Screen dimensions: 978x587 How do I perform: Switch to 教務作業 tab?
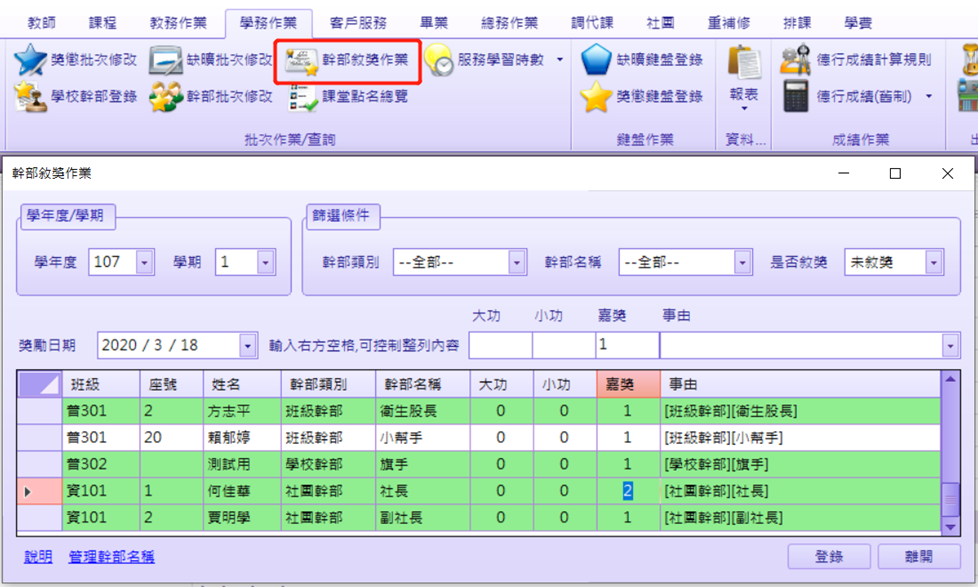pyautogui.click(x=178, y=23)
